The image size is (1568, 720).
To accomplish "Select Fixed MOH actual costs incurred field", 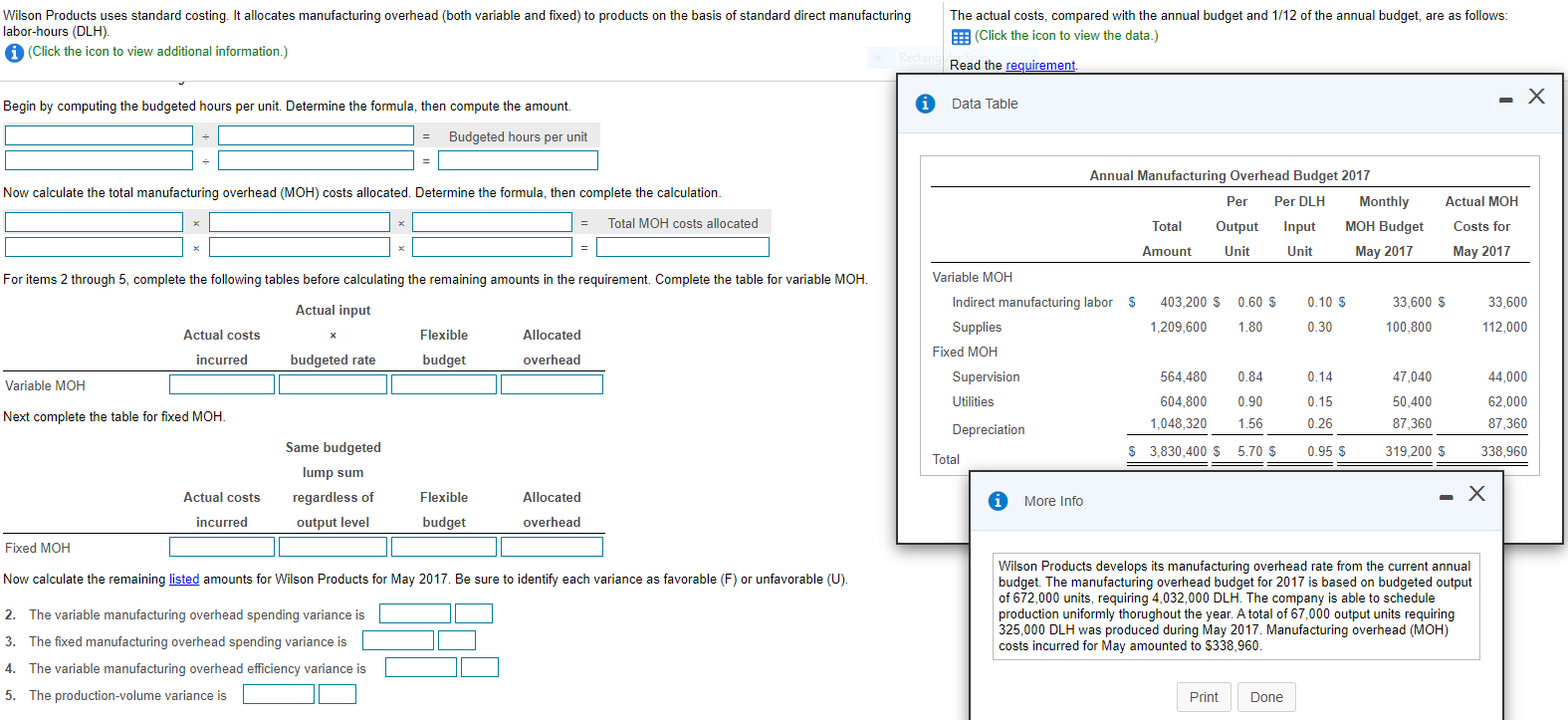I will coord(222,547).
